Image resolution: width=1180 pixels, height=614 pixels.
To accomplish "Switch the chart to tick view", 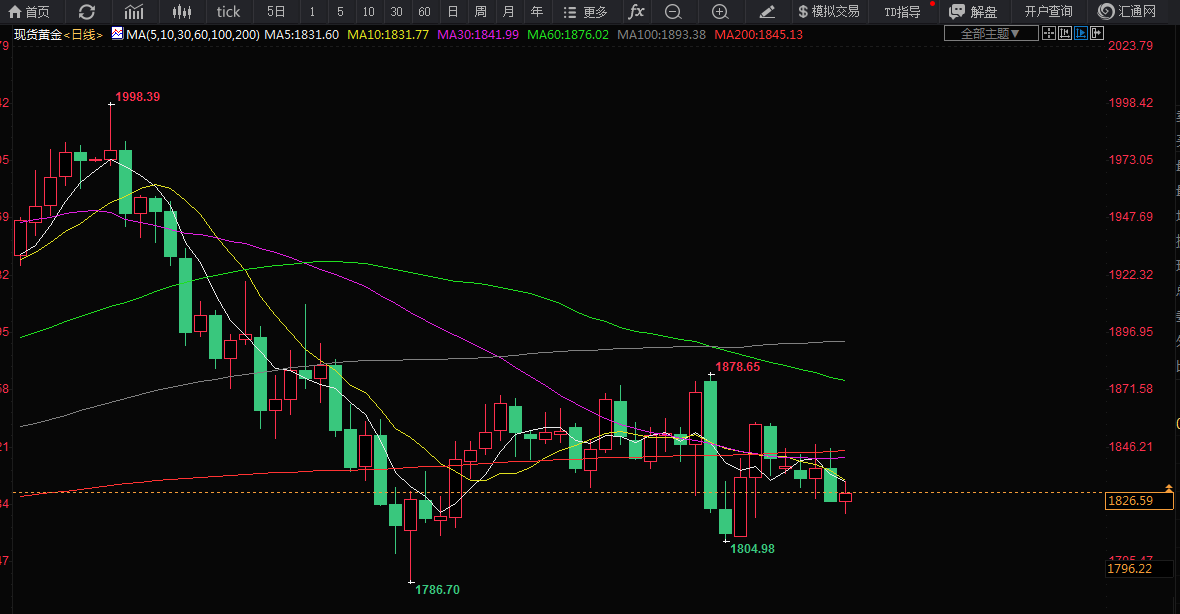I will 228,12.
